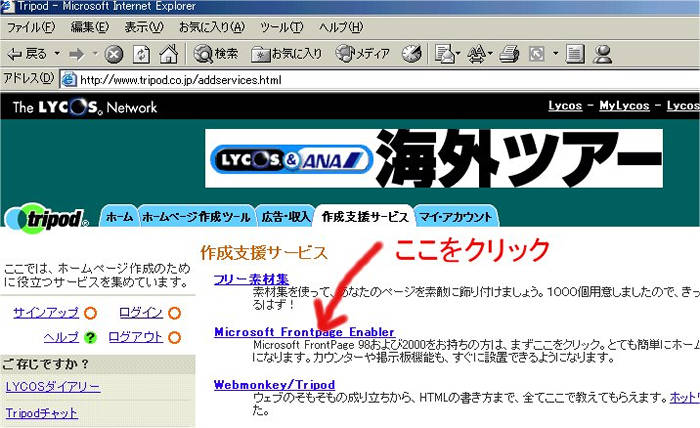The height and width of the screenshot is (428, 700).
Task: Click the Back (戻る) arrow button
Action: [27, 54]
